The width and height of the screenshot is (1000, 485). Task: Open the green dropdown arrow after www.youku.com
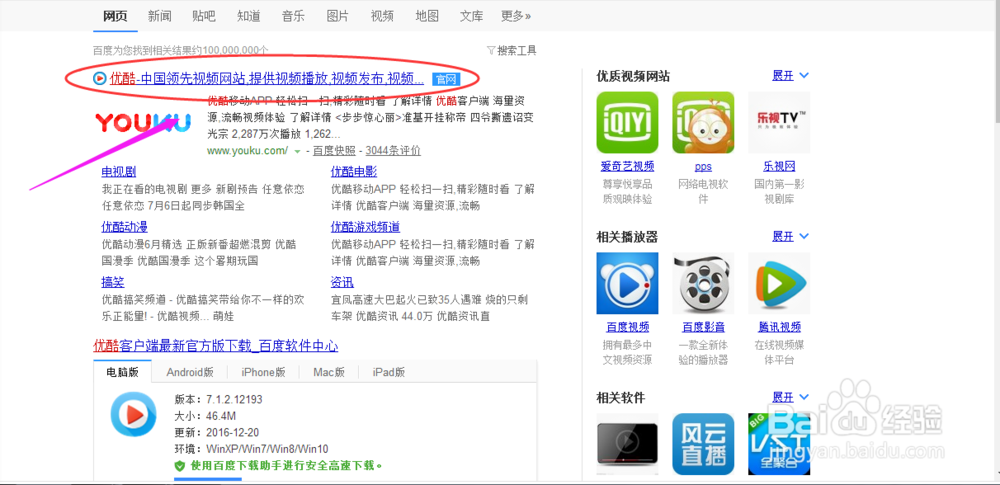point(297,151)
